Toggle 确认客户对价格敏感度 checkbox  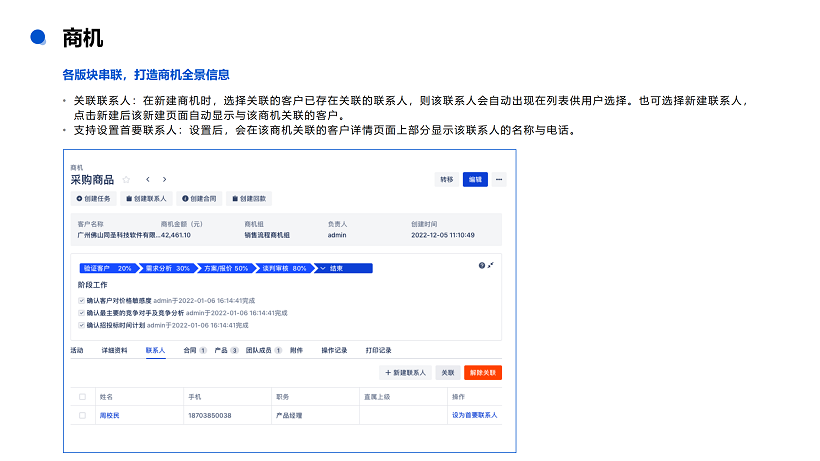pyautogui.click(x=82, y=301)
